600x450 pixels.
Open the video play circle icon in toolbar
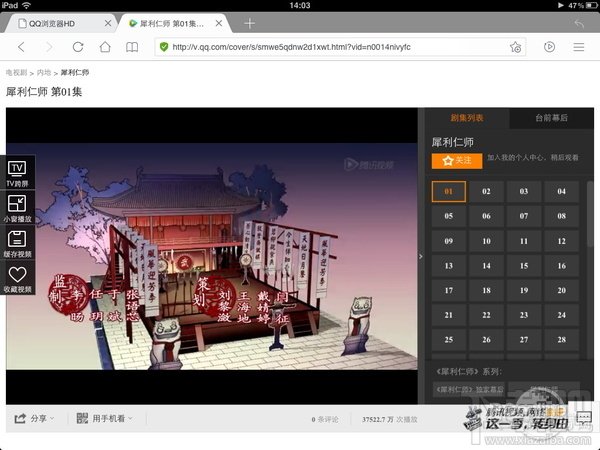tap(549, 47)
